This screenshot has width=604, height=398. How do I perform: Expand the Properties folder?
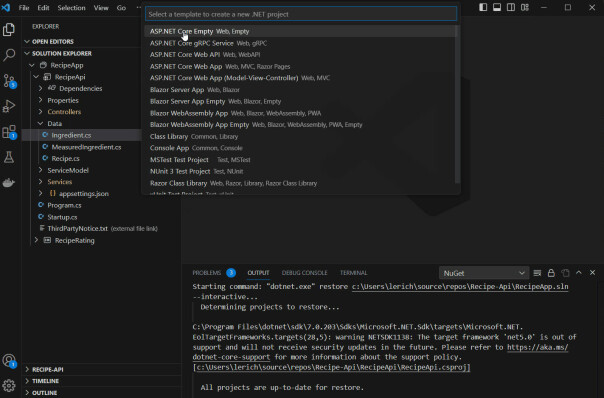[40, 100]
